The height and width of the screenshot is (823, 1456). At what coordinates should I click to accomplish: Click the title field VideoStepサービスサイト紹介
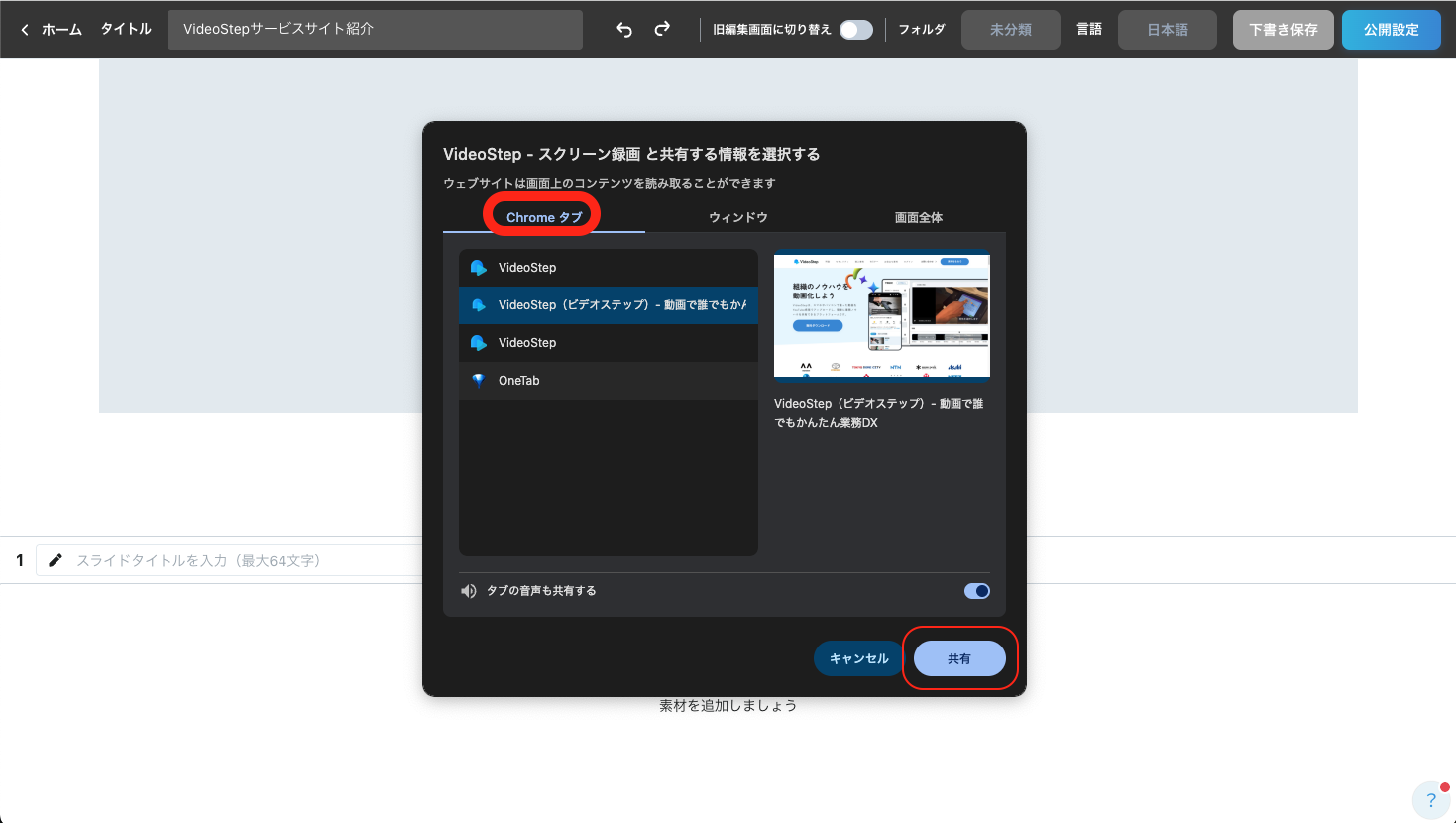(375, 30)
